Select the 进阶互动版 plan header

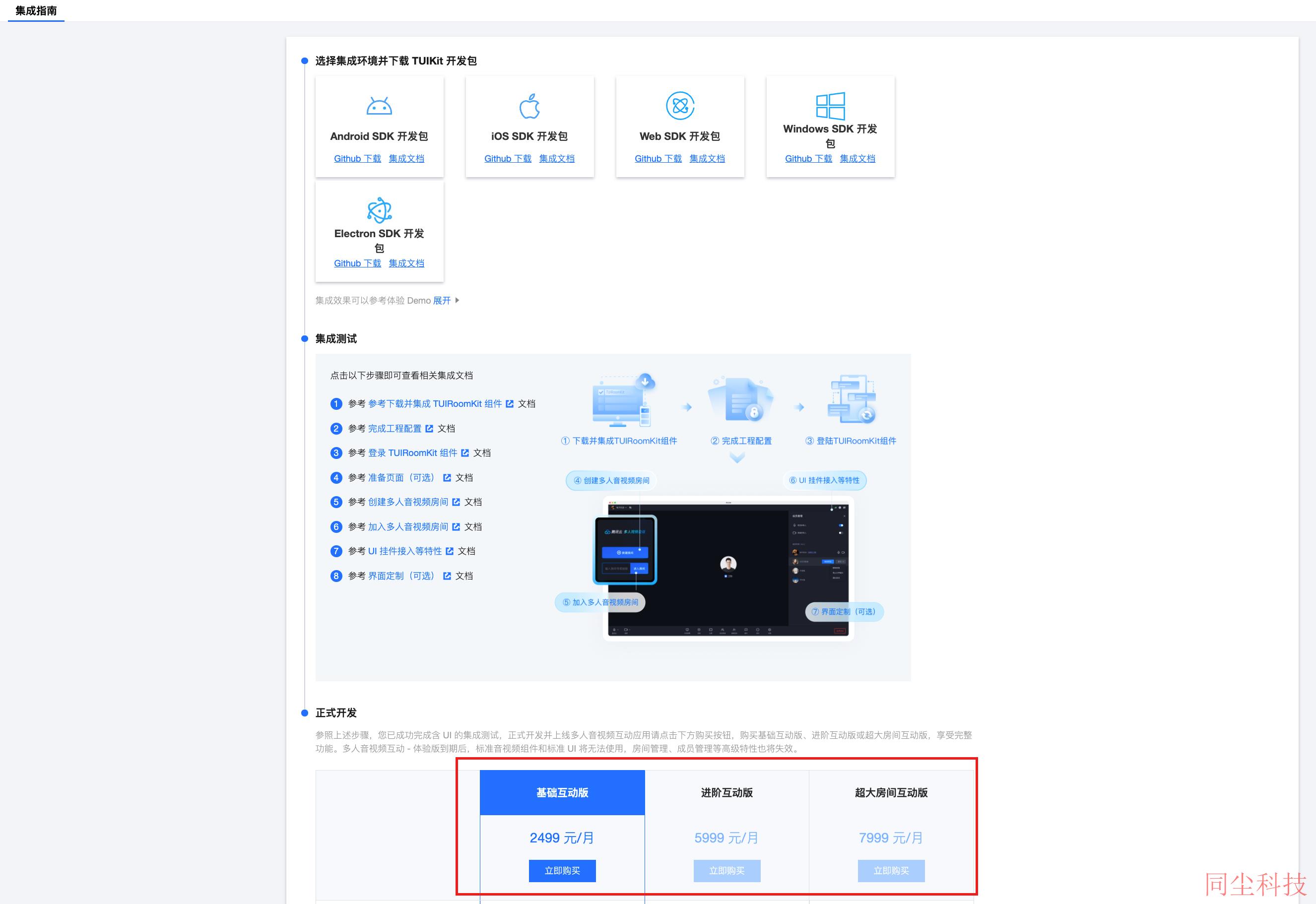(x=727, y=792)
